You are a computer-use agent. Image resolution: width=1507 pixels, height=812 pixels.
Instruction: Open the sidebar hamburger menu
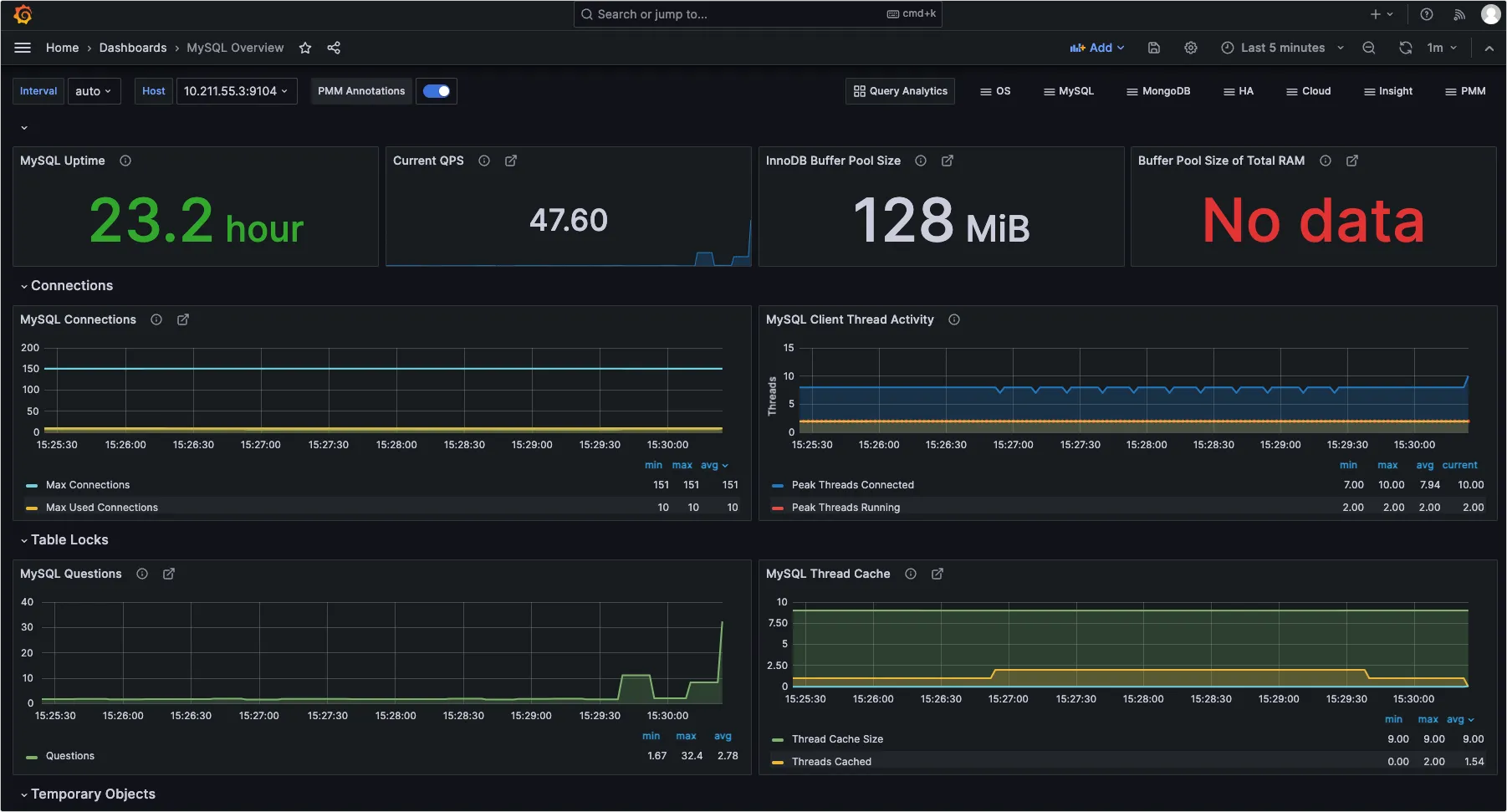23,48
